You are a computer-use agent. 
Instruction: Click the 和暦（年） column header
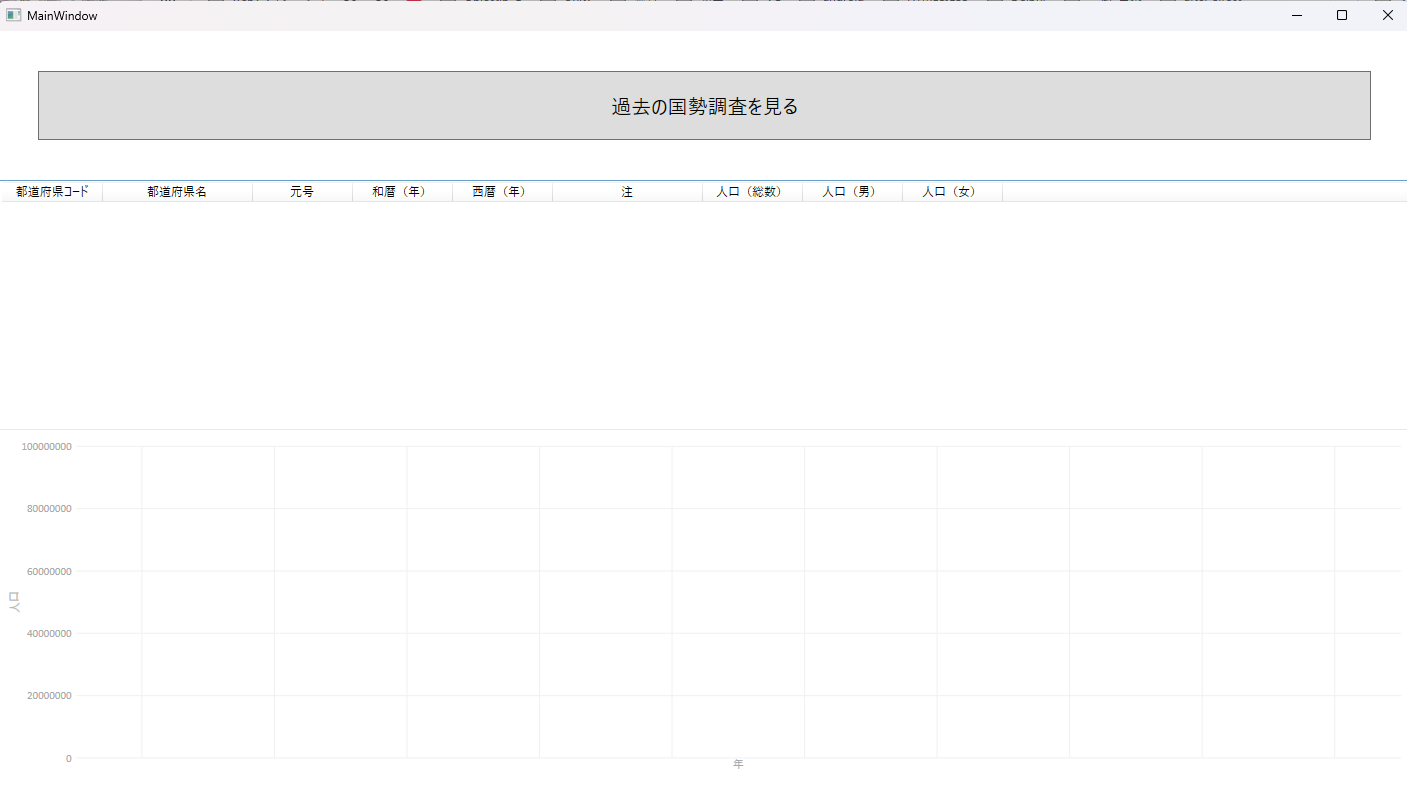(x=401, y=191)
